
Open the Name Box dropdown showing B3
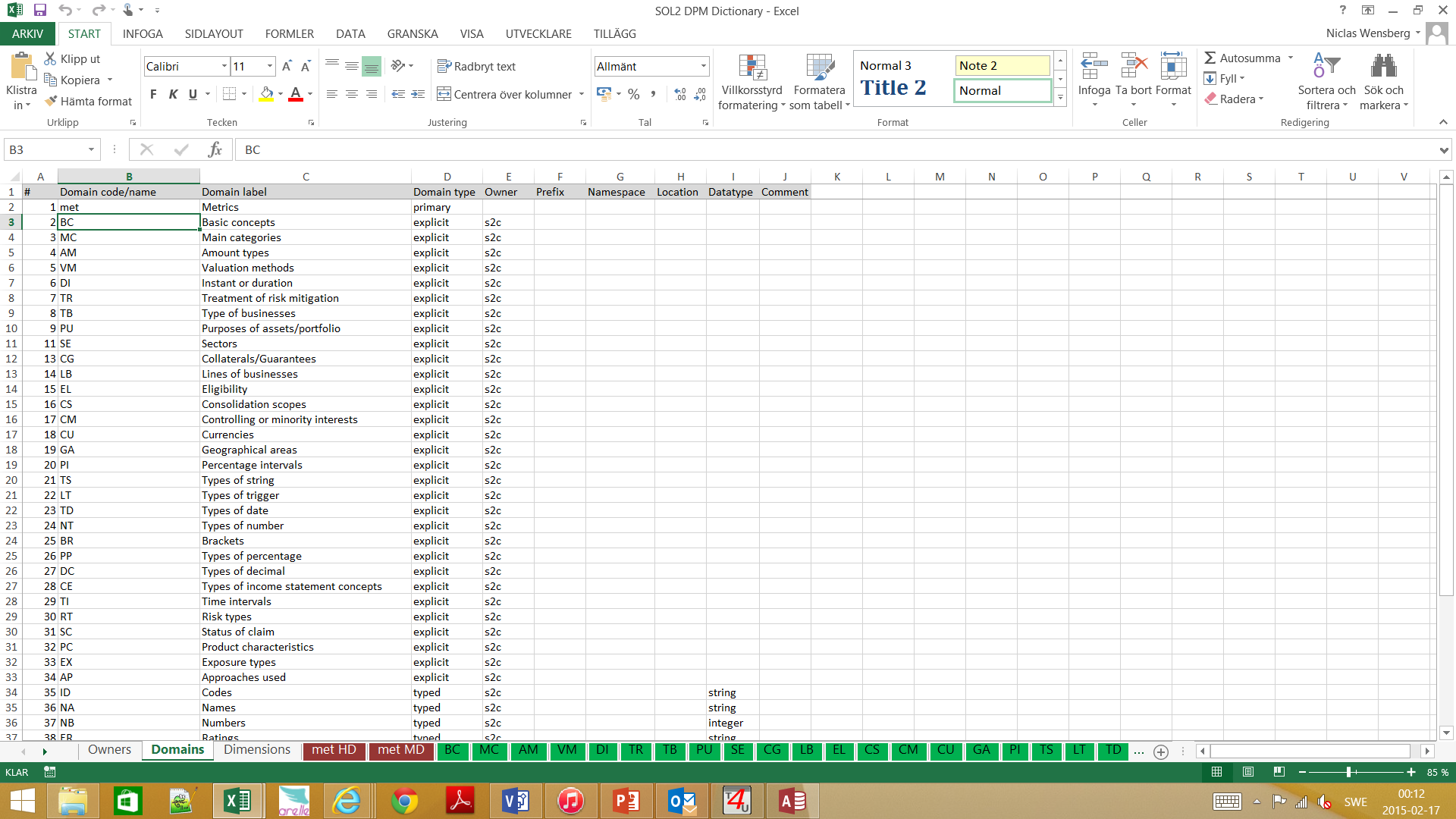[91, 149]
